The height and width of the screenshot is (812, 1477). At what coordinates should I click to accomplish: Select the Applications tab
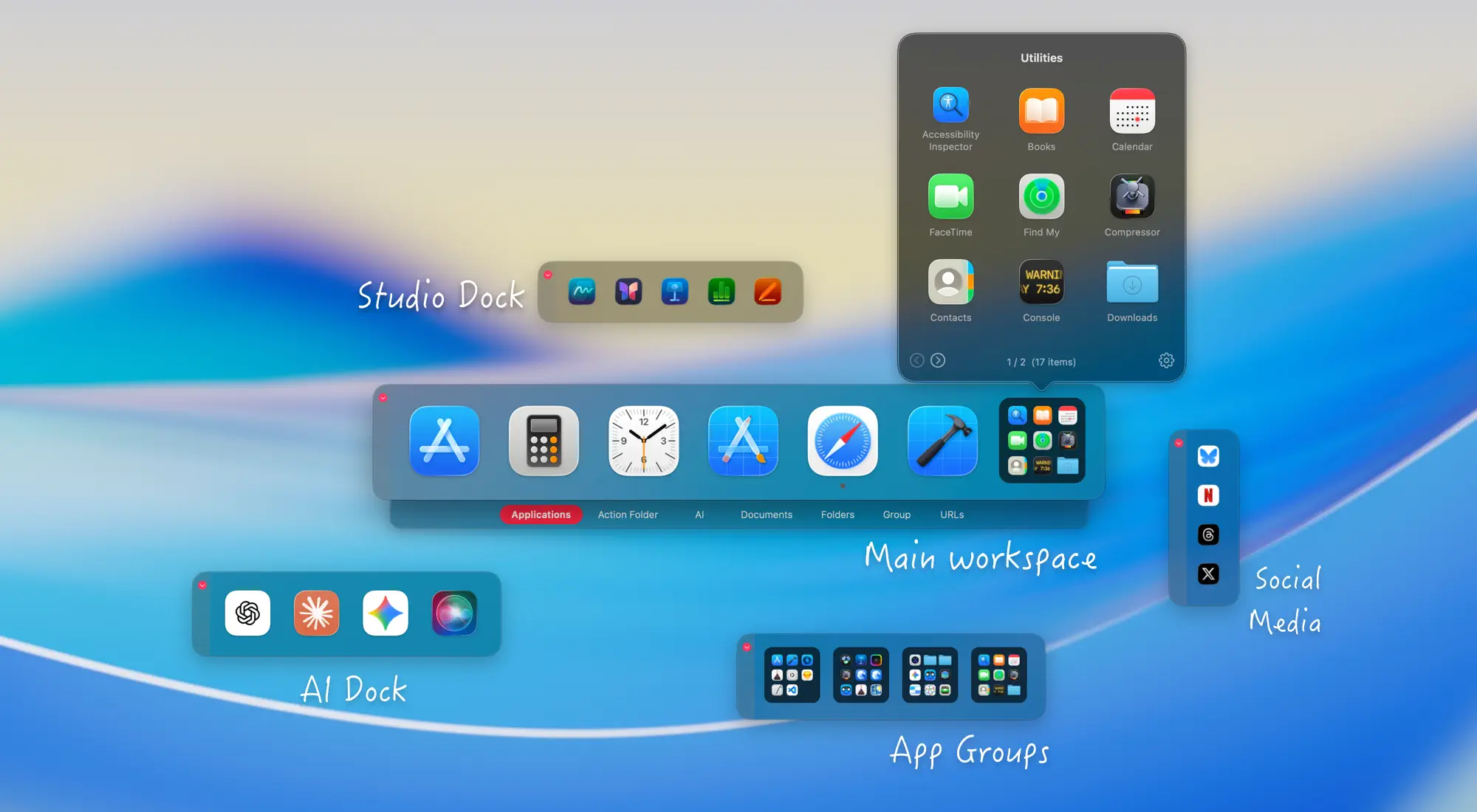pyautogui.click(x=541, y=515)
